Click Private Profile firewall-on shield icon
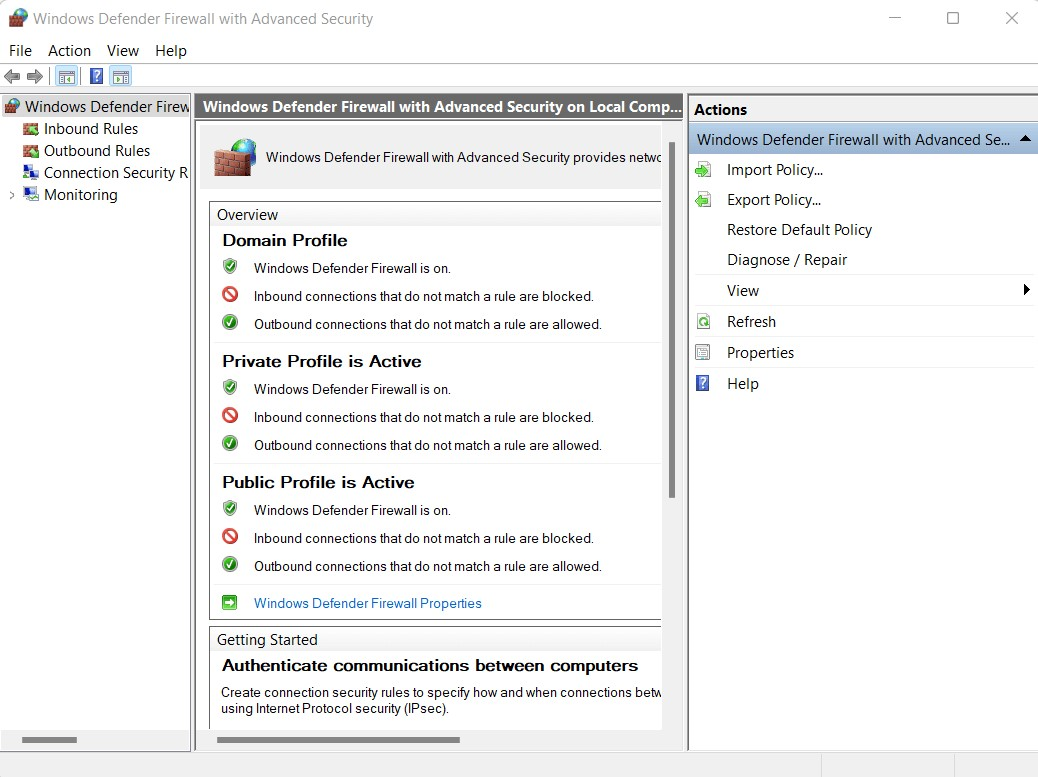Screen dimensions: 1038x777 (x=230, y=388)
